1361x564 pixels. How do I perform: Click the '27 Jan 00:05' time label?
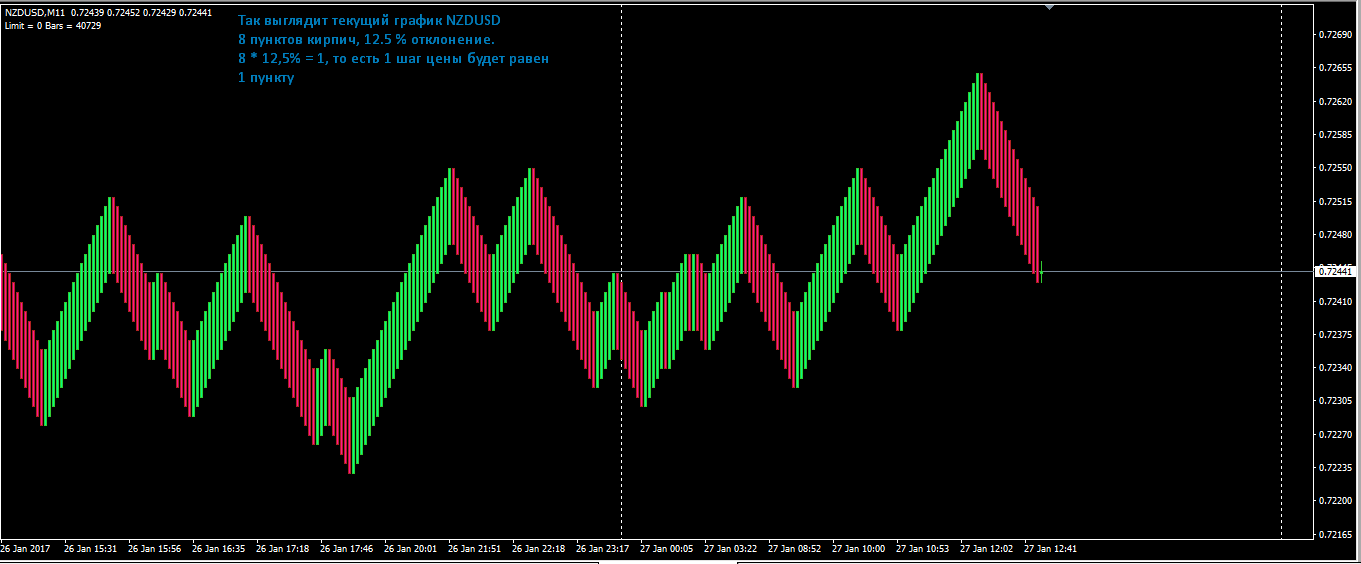pos(666,548)
